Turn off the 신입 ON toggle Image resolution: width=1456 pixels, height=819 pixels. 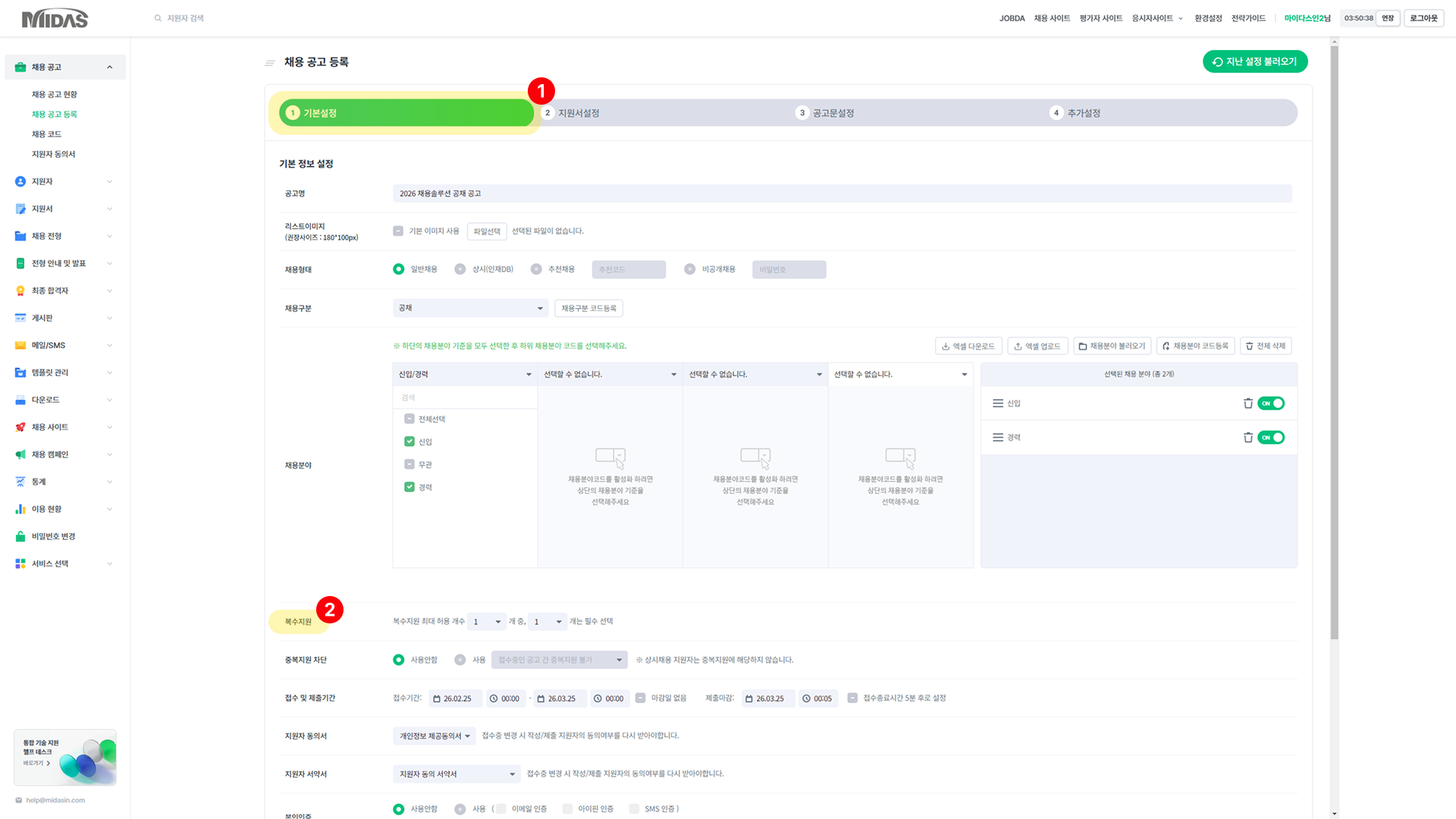(1271, 403)
